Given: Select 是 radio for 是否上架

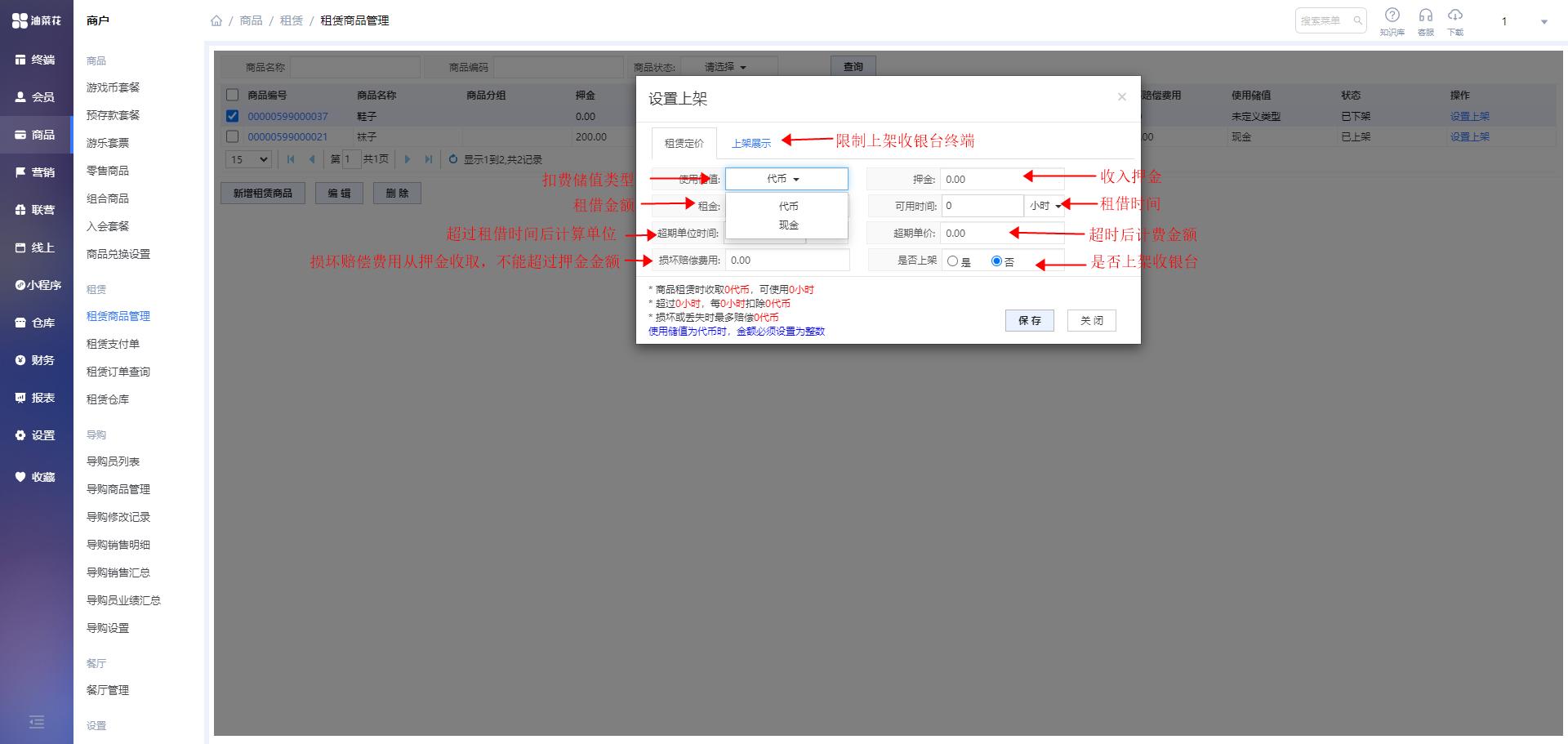Looking at the screenshot, I should (x=952, y=261).
